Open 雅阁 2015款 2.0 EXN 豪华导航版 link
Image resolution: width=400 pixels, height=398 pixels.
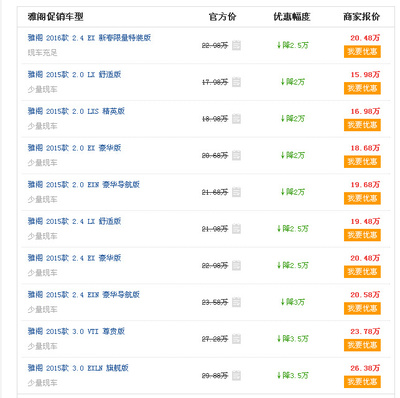(x=84, y=184)
